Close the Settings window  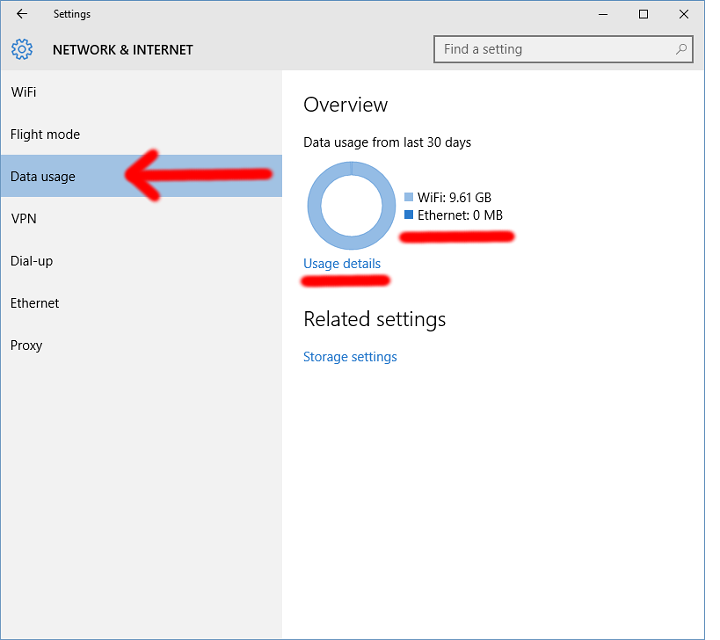(684, 14)
